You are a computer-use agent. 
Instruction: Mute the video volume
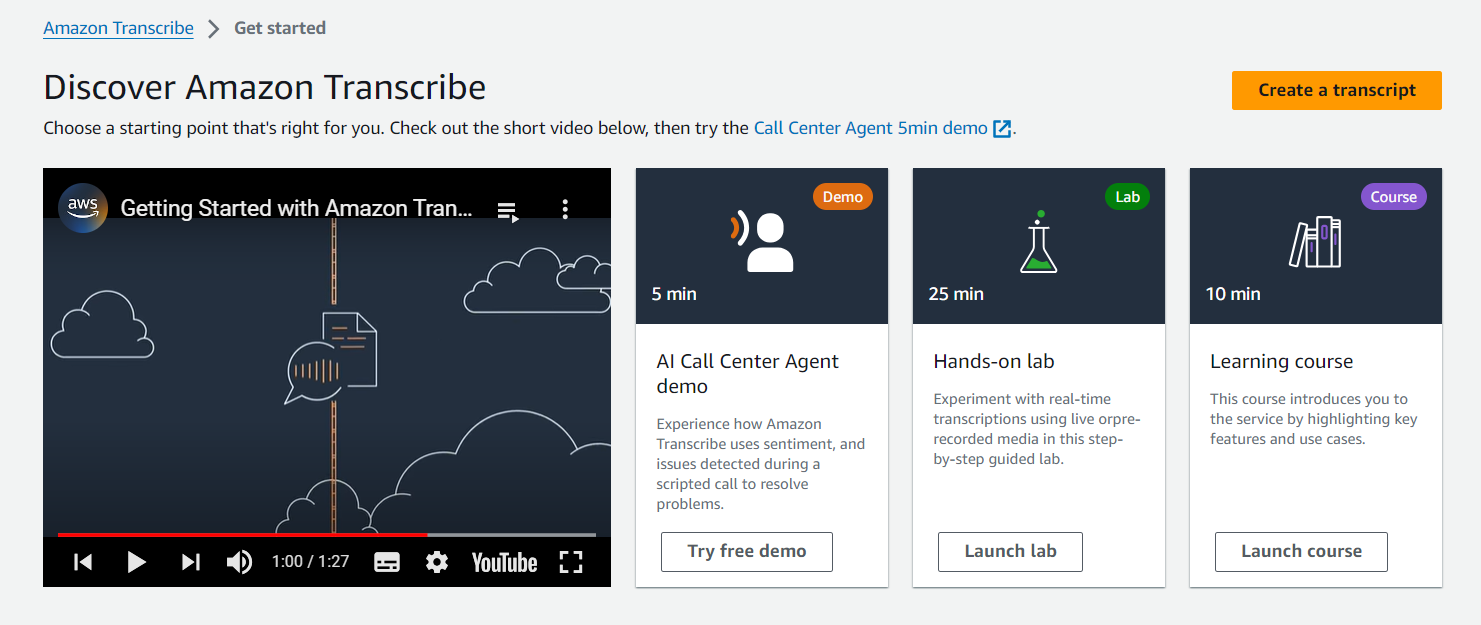pyautogui.click(x=239, y=562)
